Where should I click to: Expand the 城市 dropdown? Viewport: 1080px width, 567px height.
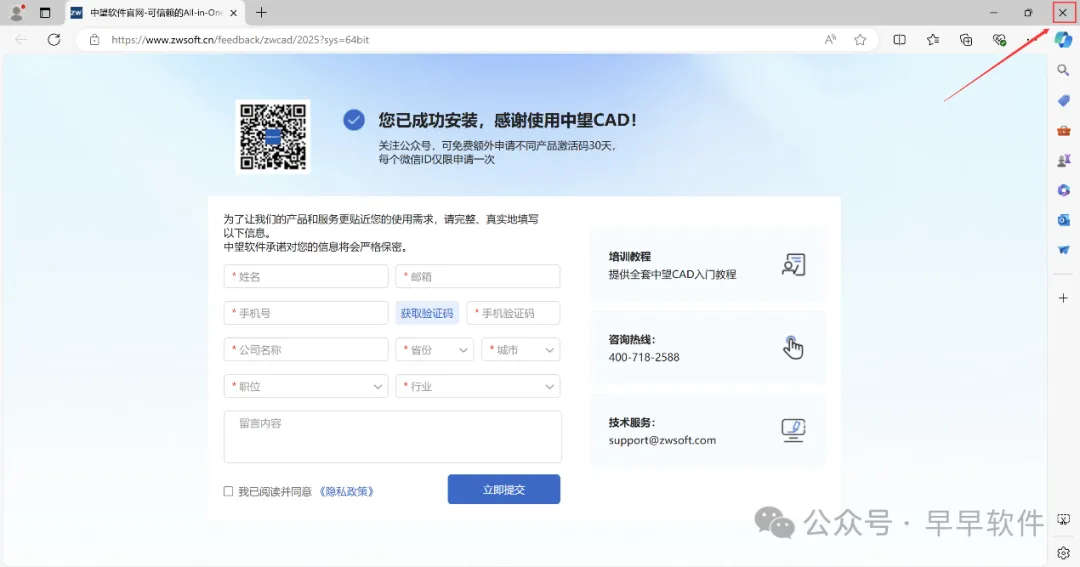521,349
